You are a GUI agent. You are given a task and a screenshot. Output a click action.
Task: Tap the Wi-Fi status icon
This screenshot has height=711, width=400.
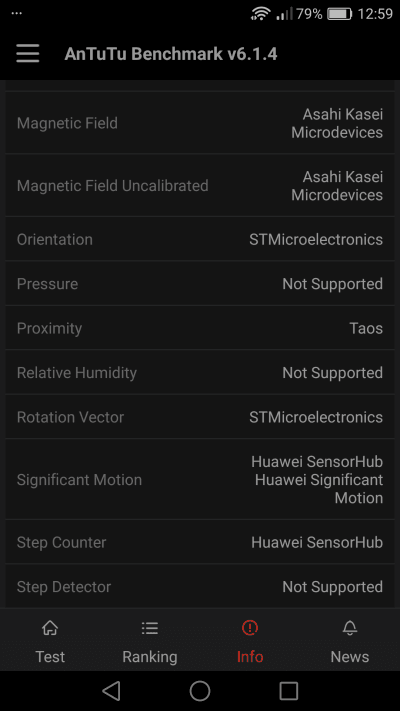261,14
